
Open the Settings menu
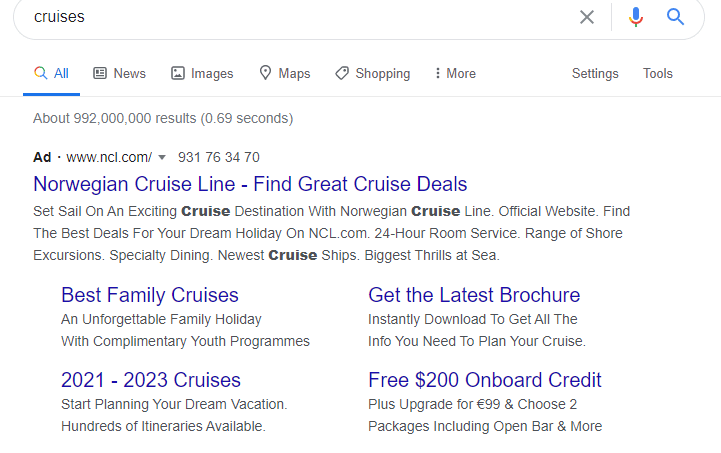[595, 73]
